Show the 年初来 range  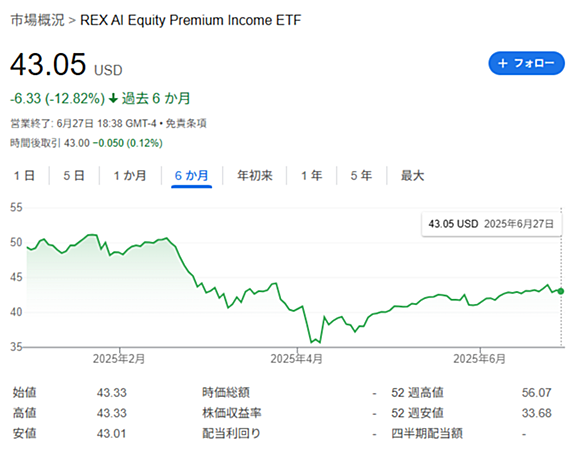[255, 175]
